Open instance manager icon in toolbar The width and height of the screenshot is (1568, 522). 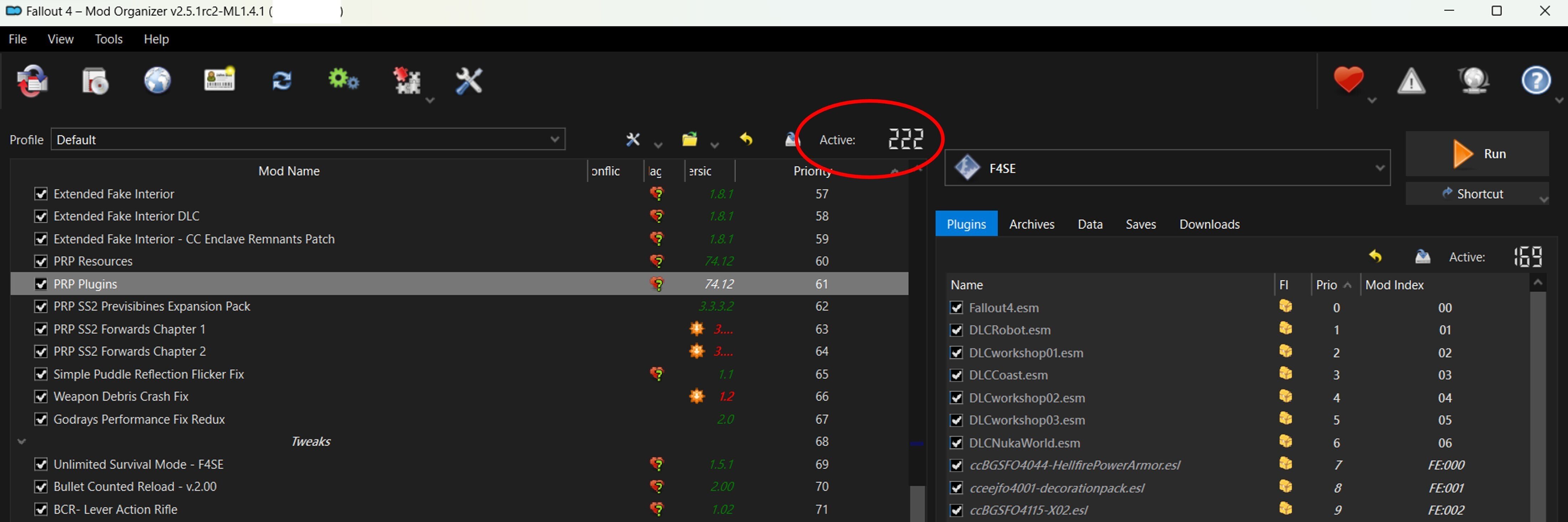click(x=32, y=81)
